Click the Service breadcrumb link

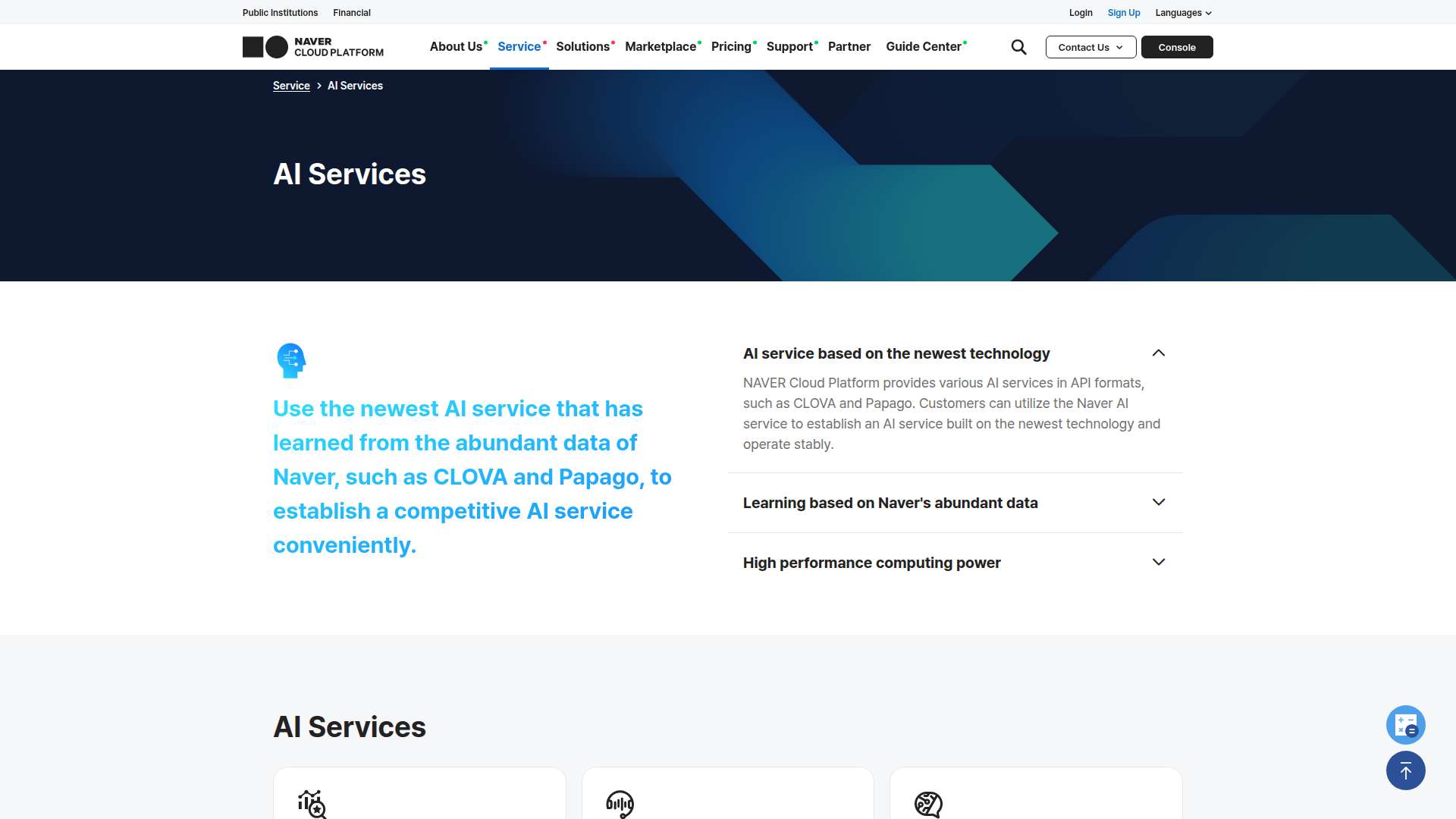291,86
